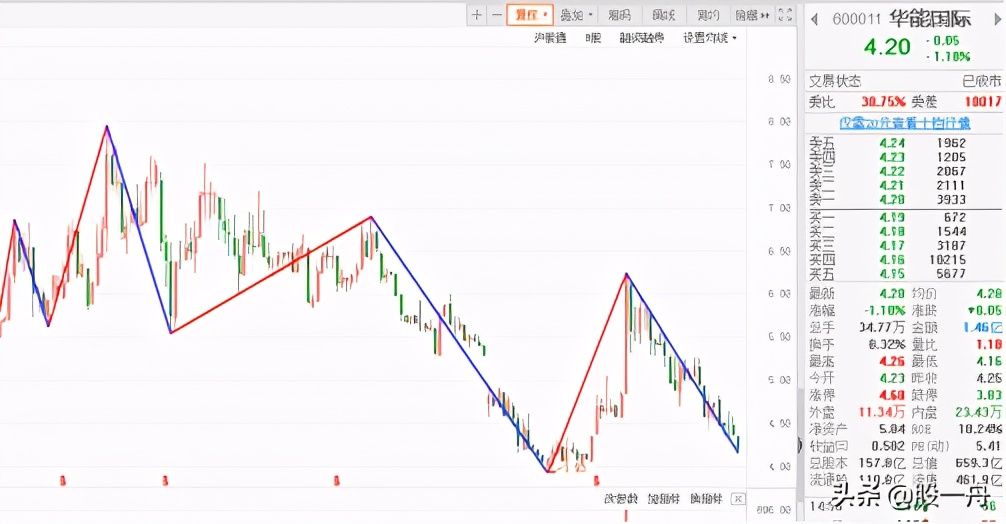Select the sell-one volume 3933

pyautogui.click(x=951, y=199)
